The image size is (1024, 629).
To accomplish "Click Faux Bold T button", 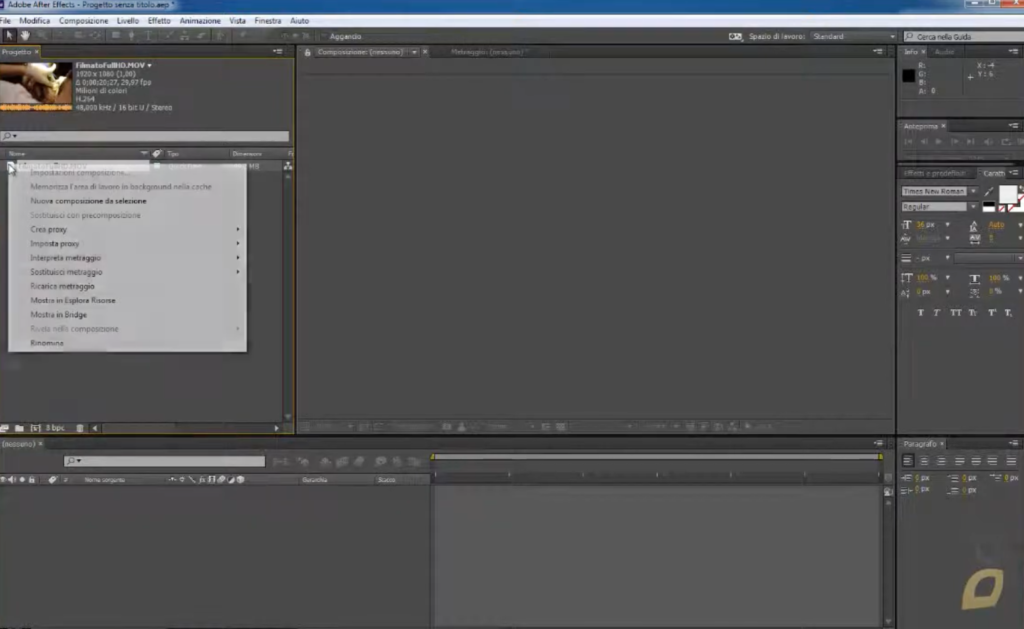I will click(921, 313).
